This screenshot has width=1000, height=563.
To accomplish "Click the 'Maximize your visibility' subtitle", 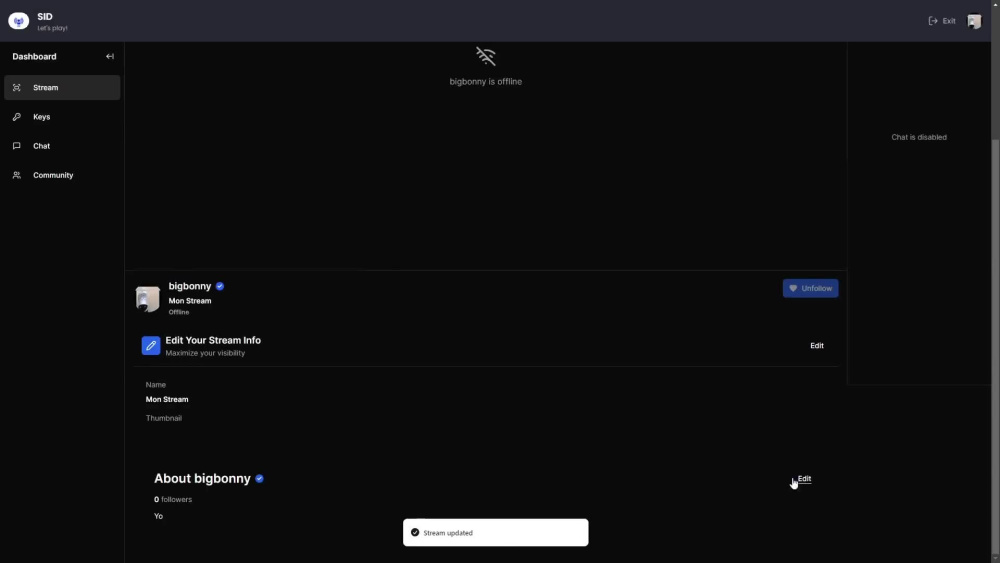I will (x=205, y=353).
